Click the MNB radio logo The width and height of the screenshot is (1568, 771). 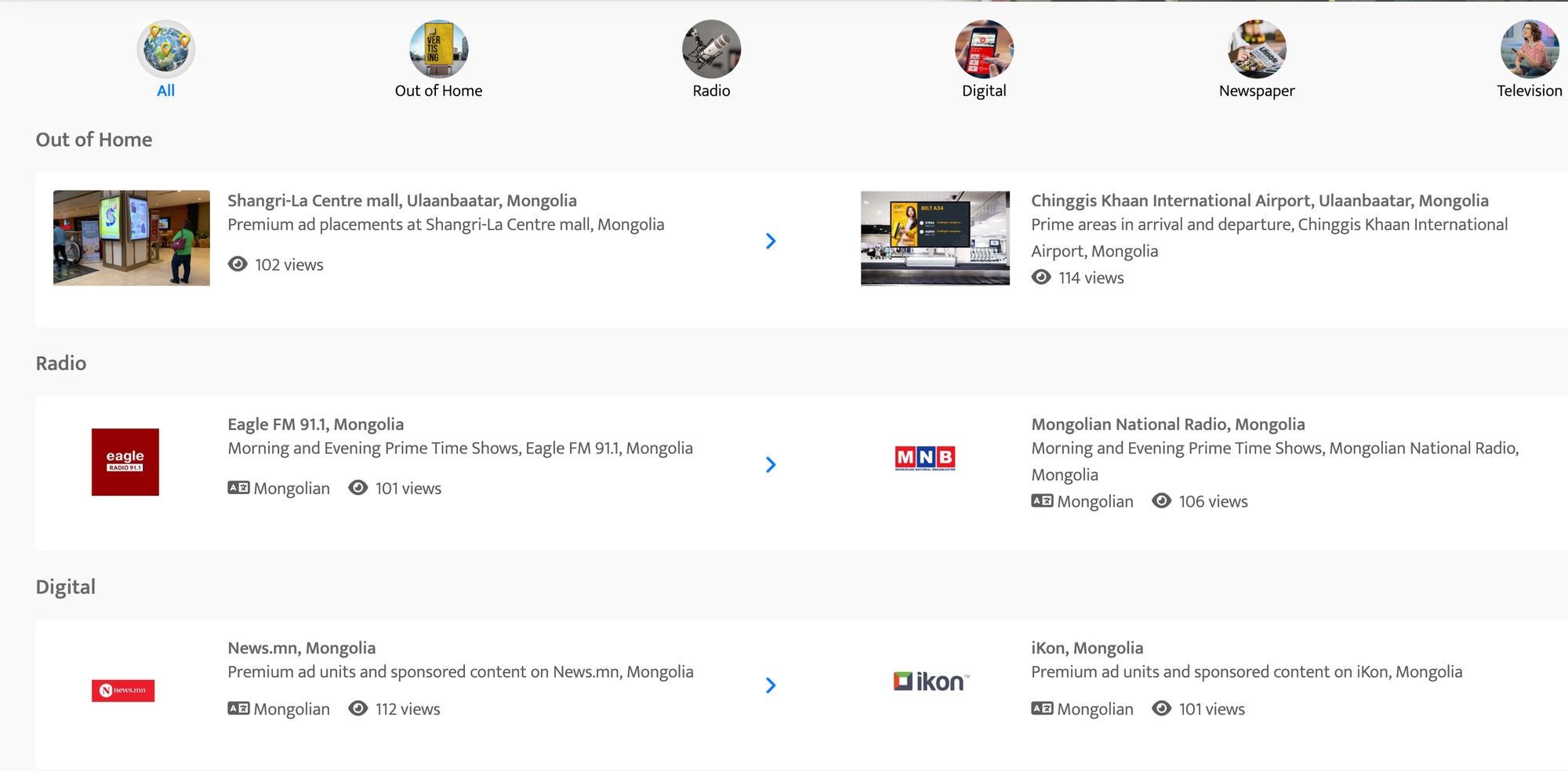(x=925, y=457)
